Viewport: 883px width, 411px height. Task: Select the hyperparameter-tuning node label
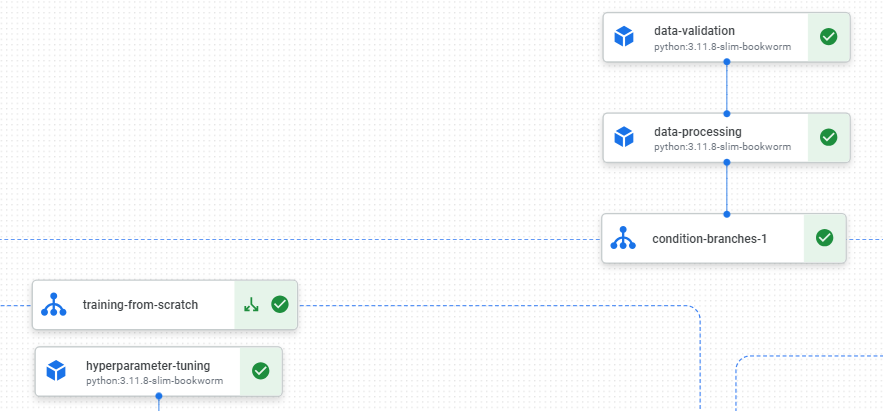point(148,366)
